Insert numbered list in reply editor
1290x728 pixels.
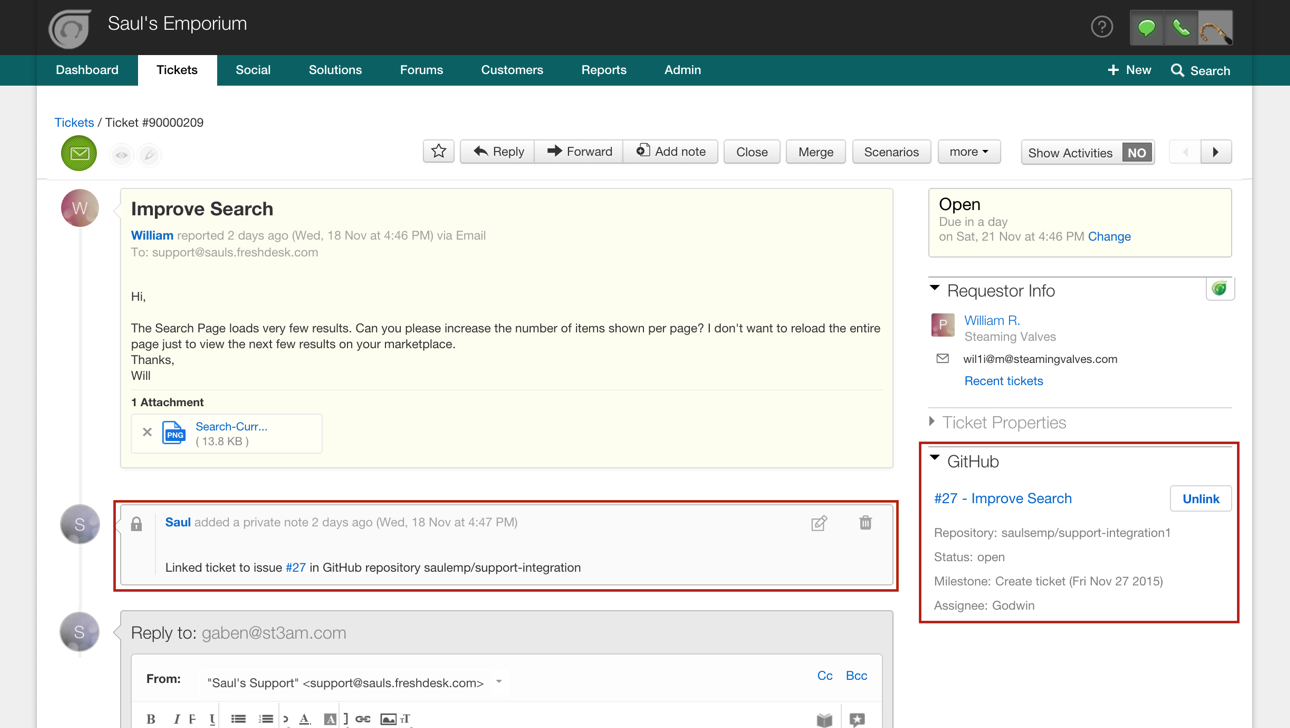266,719
